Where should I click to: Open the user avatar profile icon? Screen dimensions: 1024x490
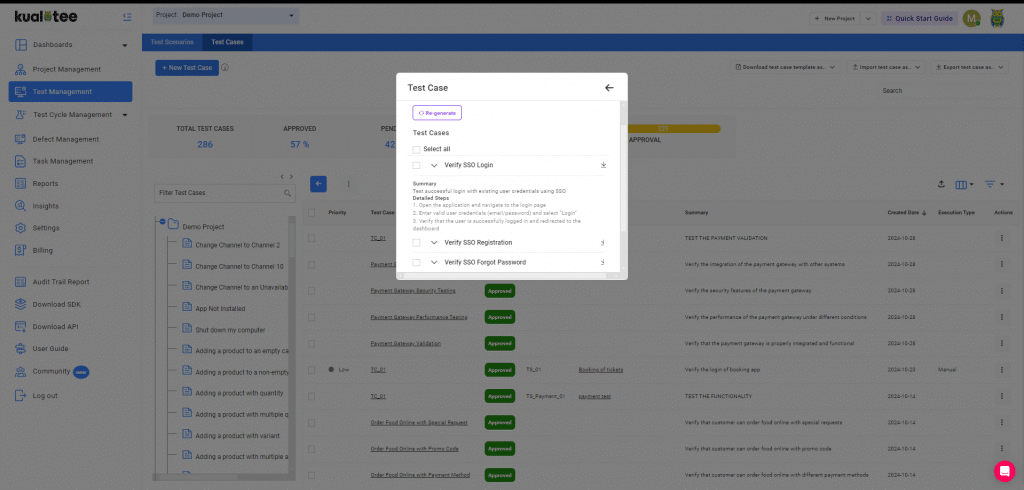(x=971, y=18)
